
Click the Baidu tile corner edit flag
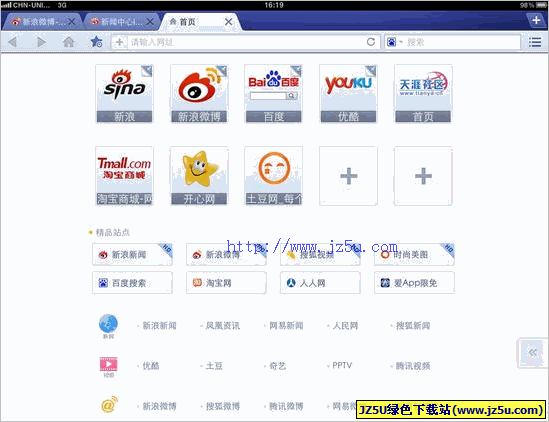point(296,71)
